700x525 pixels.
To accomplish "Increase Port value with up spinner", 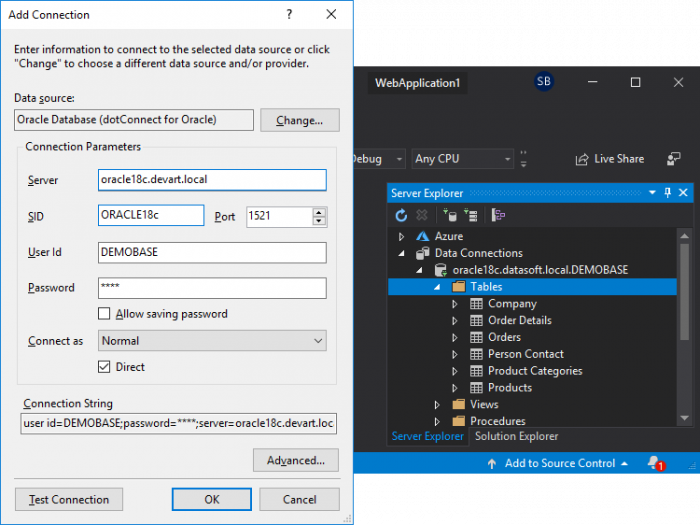I will 319,212.
